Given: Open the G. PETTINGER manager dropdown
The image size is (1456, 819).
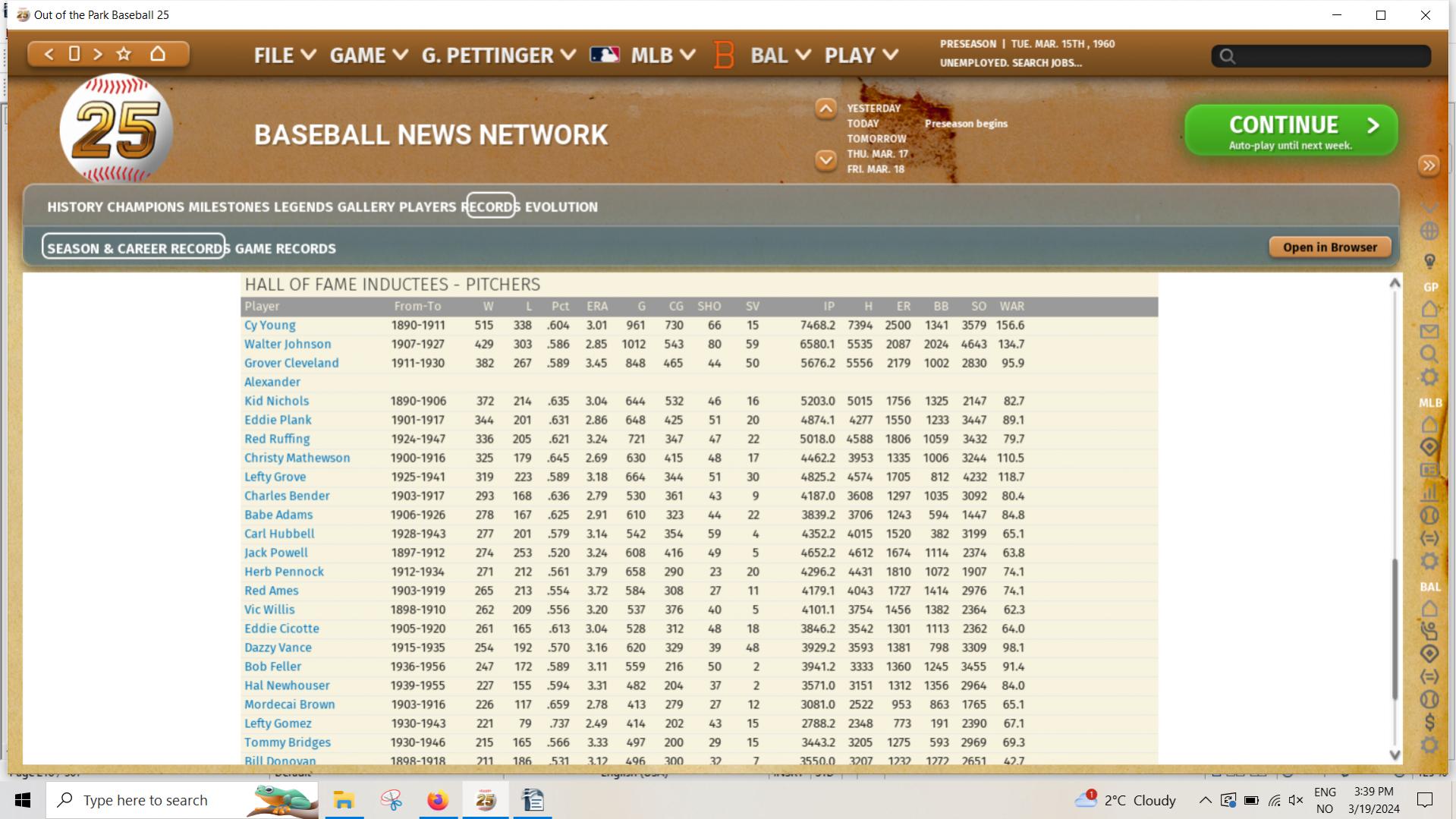Looking at the screenshot, I should 498,55.
